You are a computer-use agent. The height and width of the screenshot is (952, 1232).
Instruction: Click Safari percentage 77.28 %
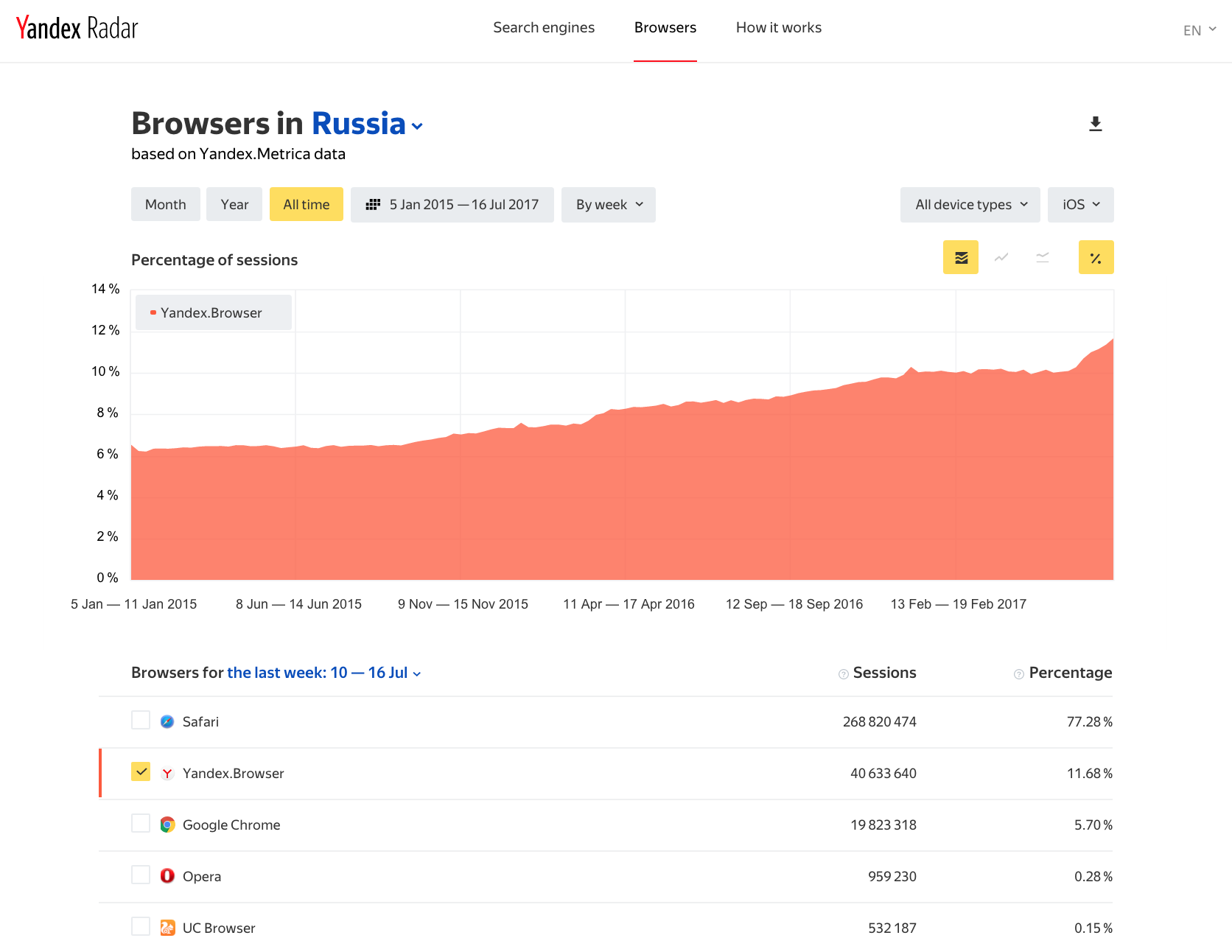click(1090, 722)
